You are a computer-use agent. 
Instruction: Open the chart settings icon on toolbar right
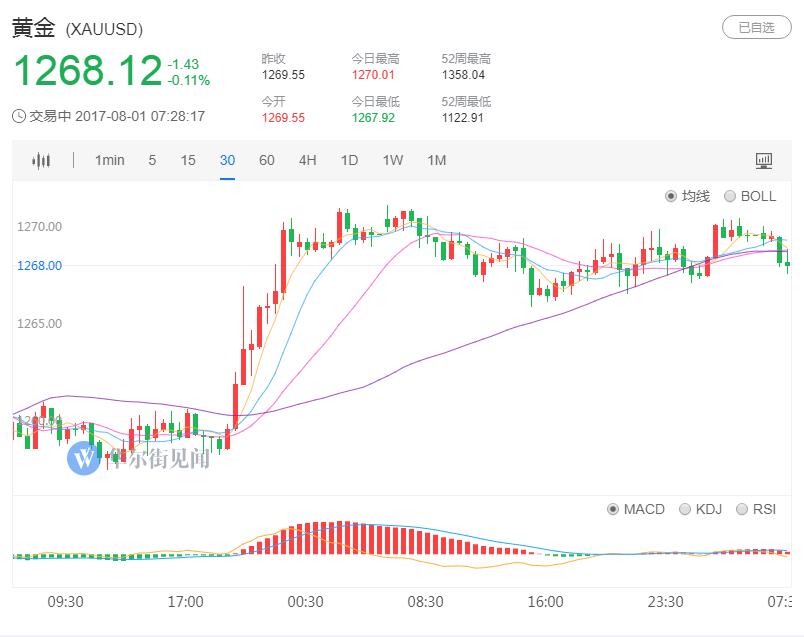click(764, 160)
